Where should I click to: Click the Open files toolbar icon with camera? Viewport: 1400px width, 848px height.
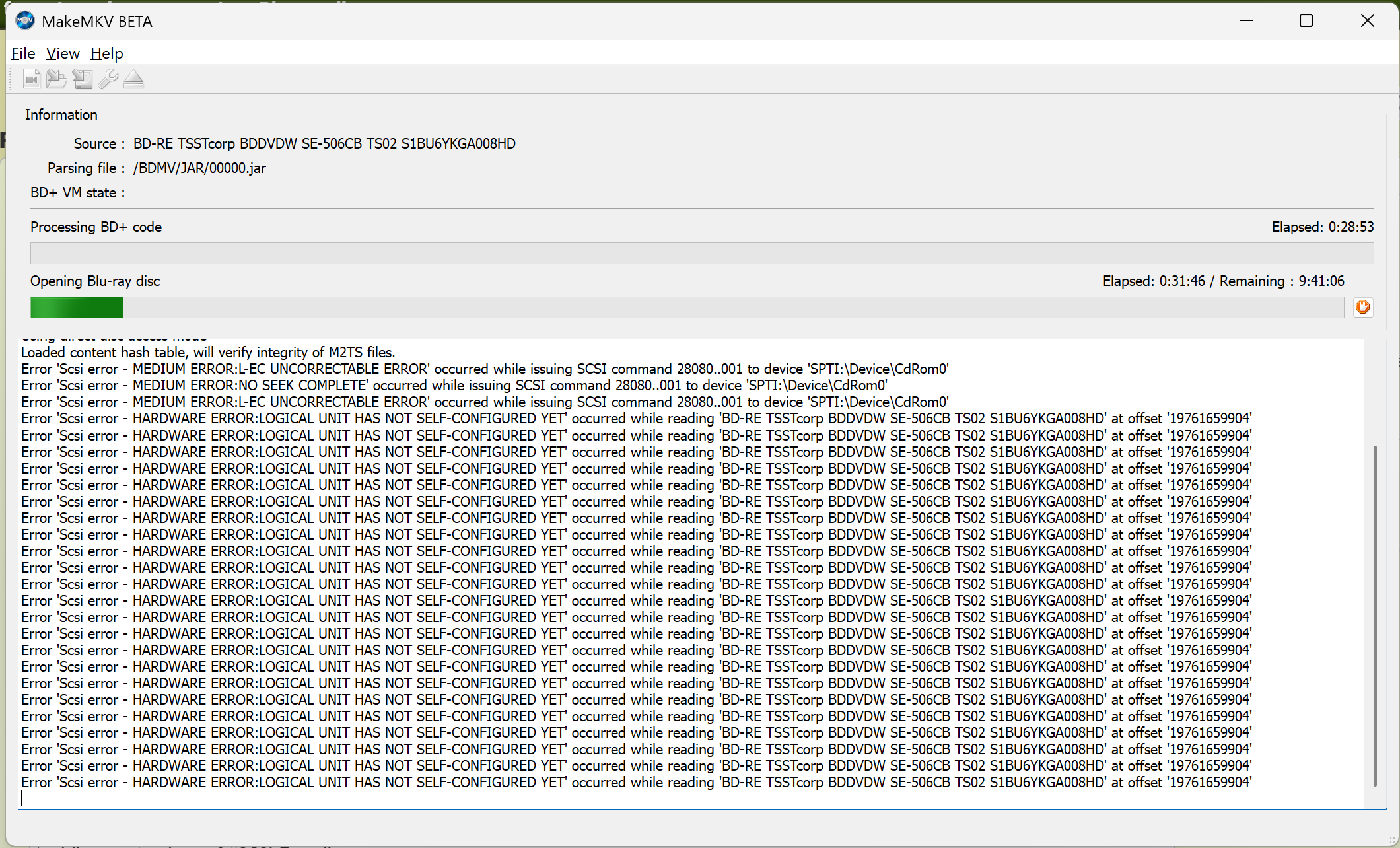pos(32,79)
